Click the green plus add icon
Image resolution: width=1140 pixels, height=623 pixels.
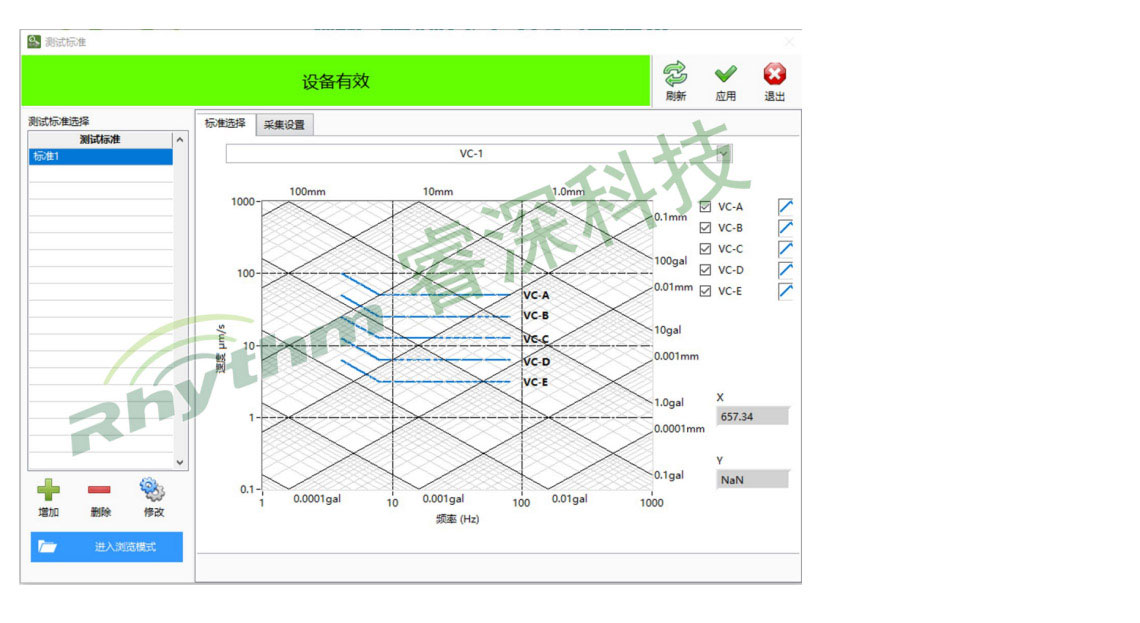click(x=49, y=490)
